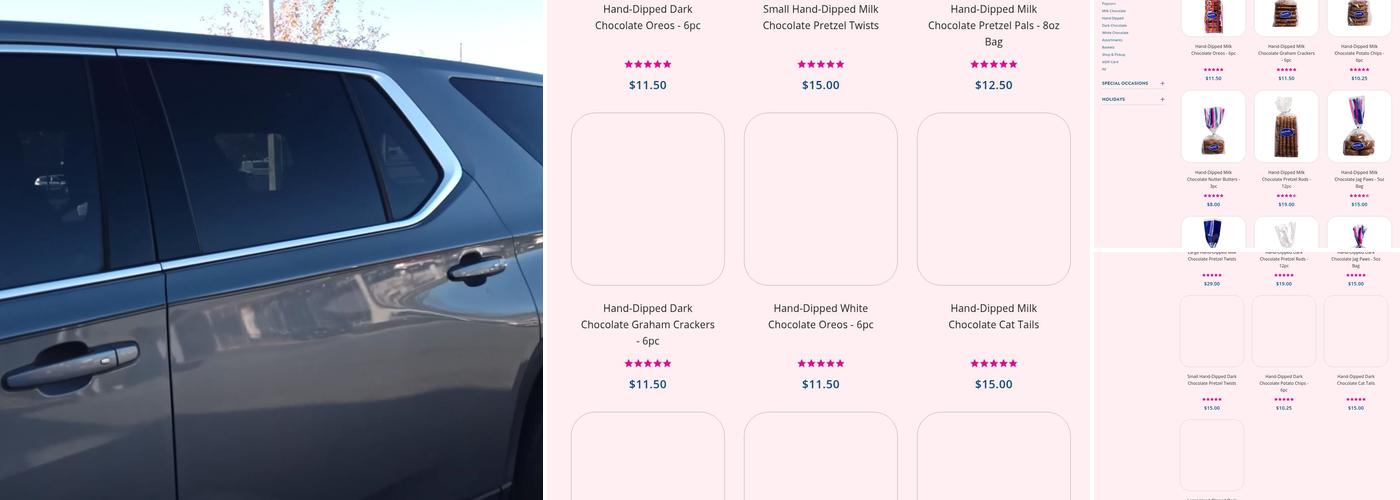Viewport: 1400px width, 500px height.
Task: Open the Hand-Dipped Dark Chocolate Potato Chips title
Action: [1284, 384]
